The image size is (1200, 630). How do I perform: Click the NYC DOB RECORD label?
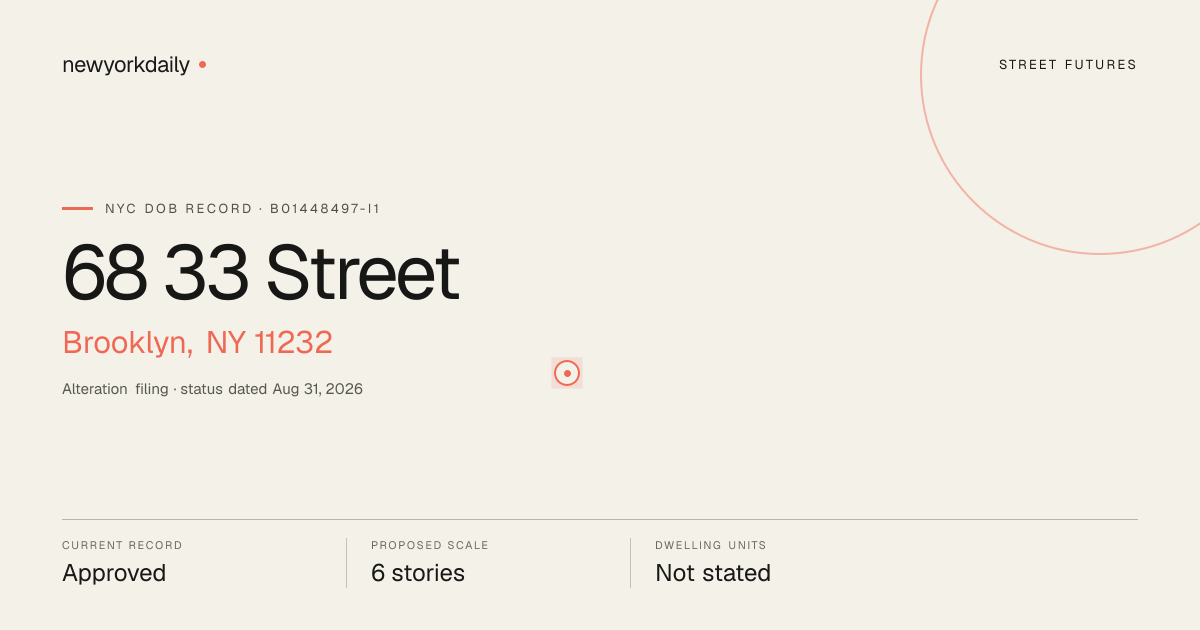pos(179,209)
